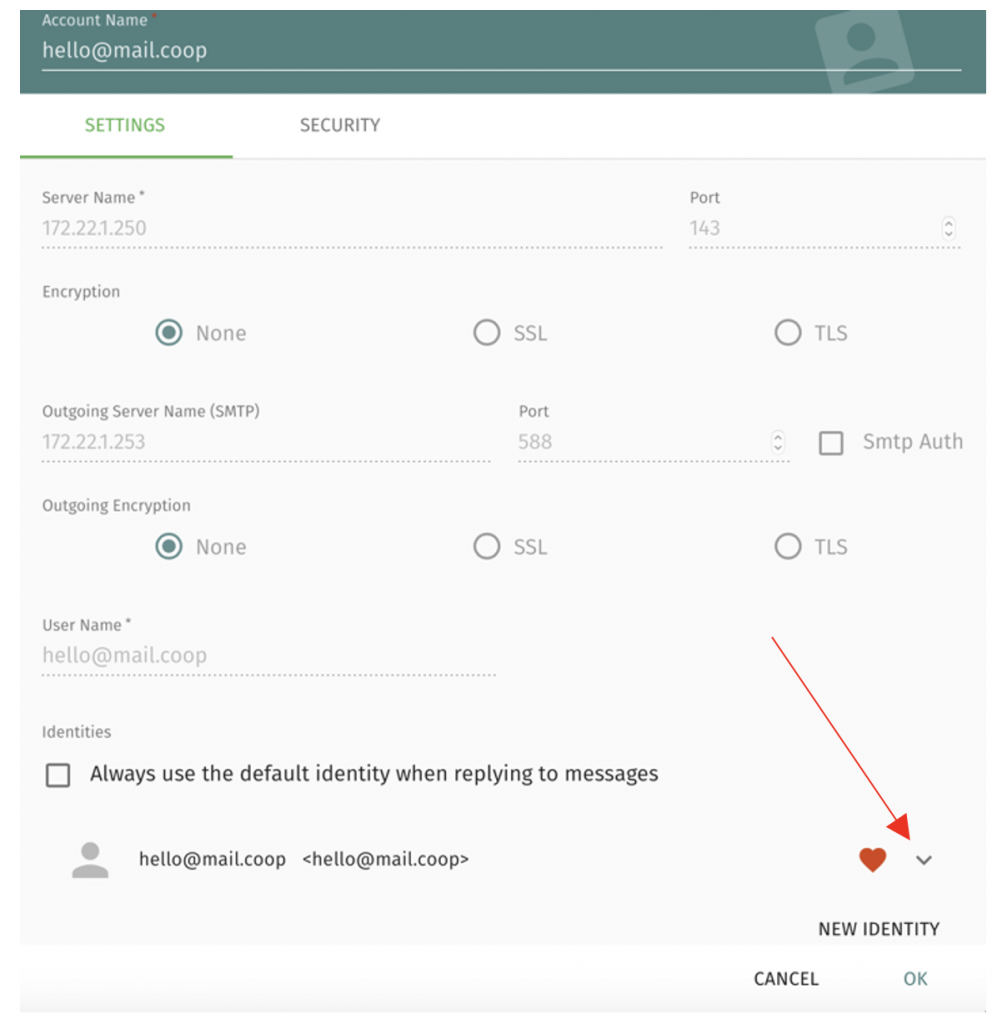The width and height of the screenshot is (1002, 1024).
Task: Expand the hello@mail.coop identity chevron
Action: tap(924, 860)
